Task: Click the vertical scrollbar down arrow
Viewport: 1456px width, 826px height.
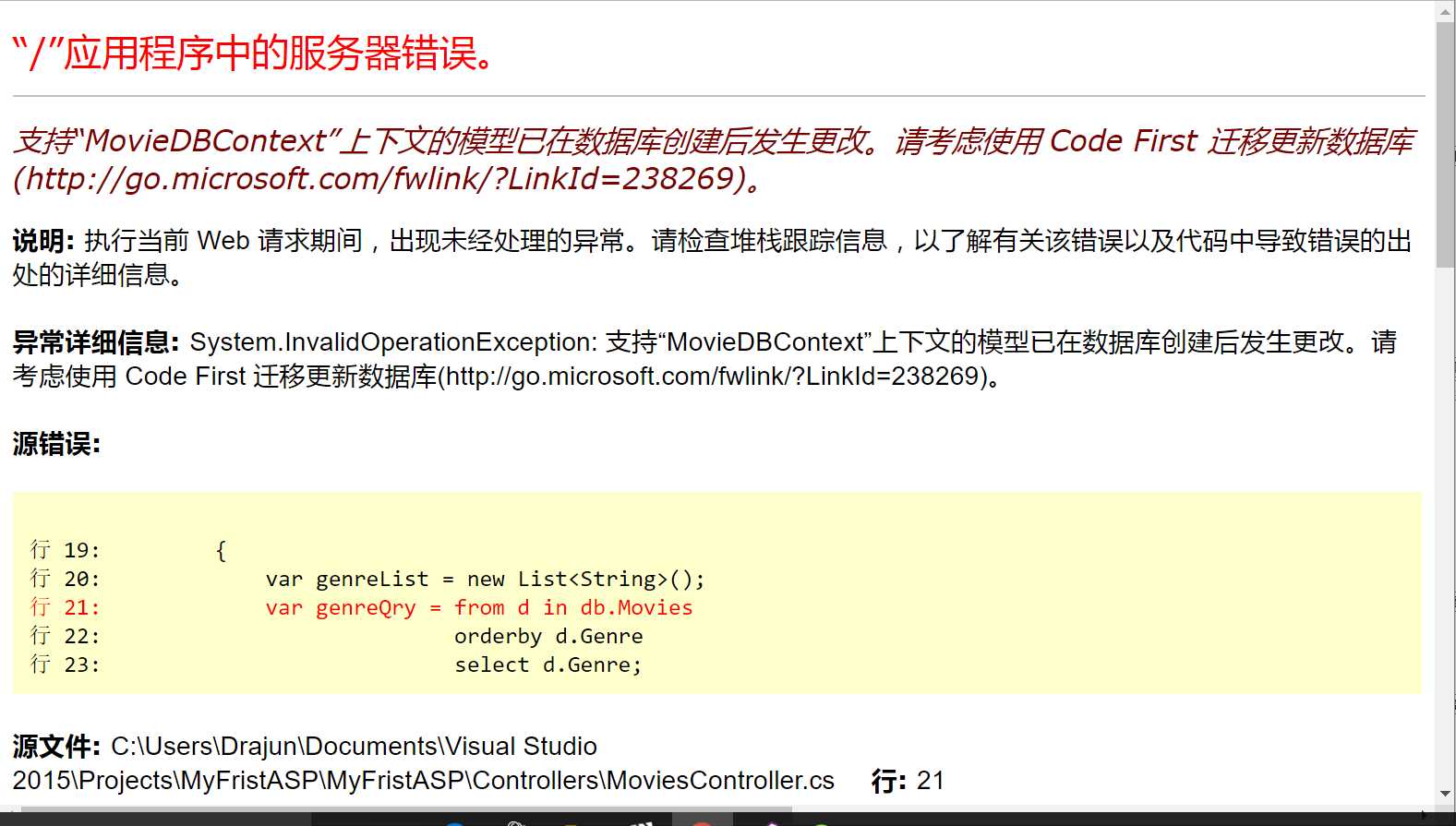Action: coord(1445,794)
